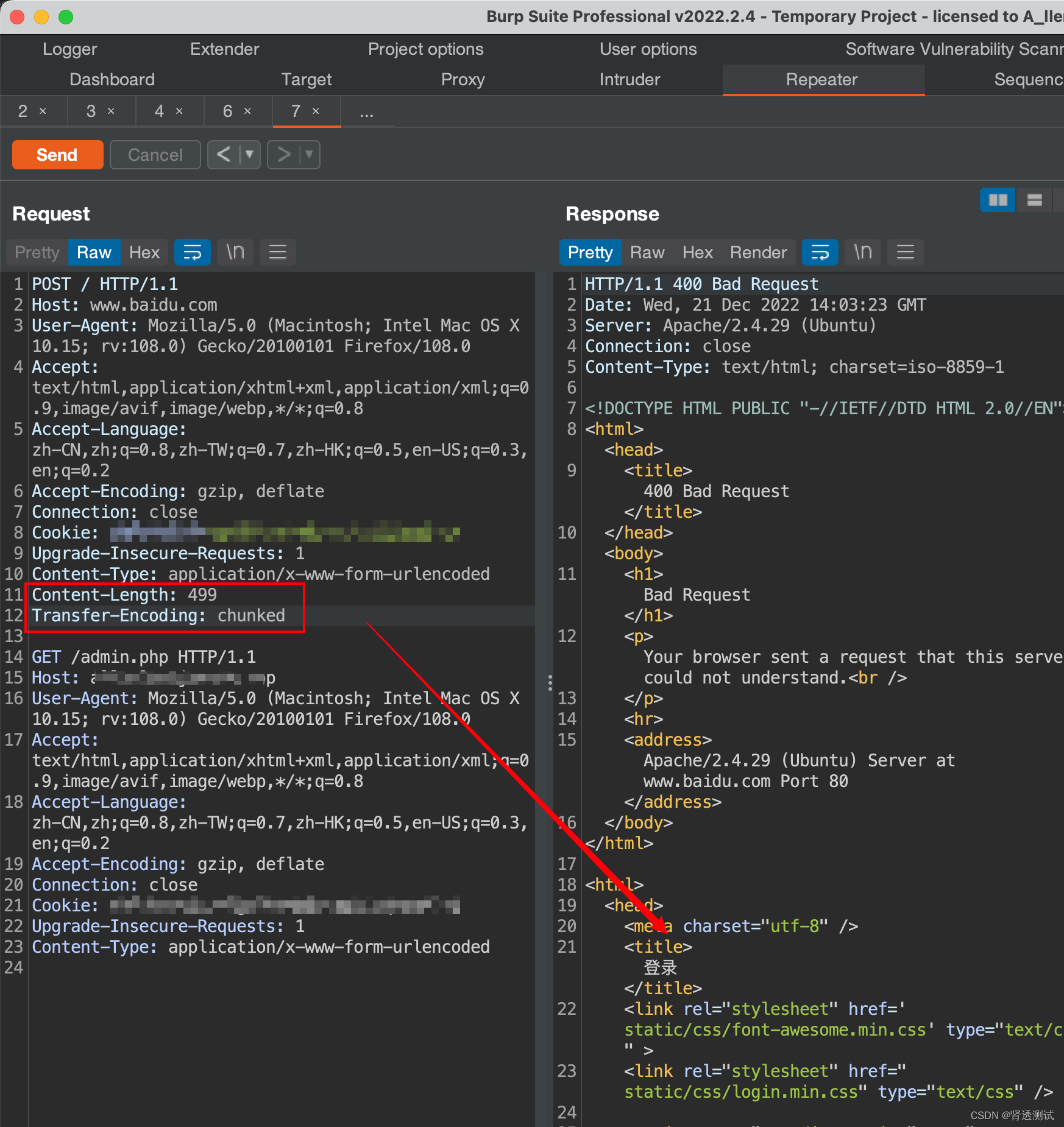Open the Project options tab
This screenshot has height=1127, width=1064.
(x=425, y=49)
